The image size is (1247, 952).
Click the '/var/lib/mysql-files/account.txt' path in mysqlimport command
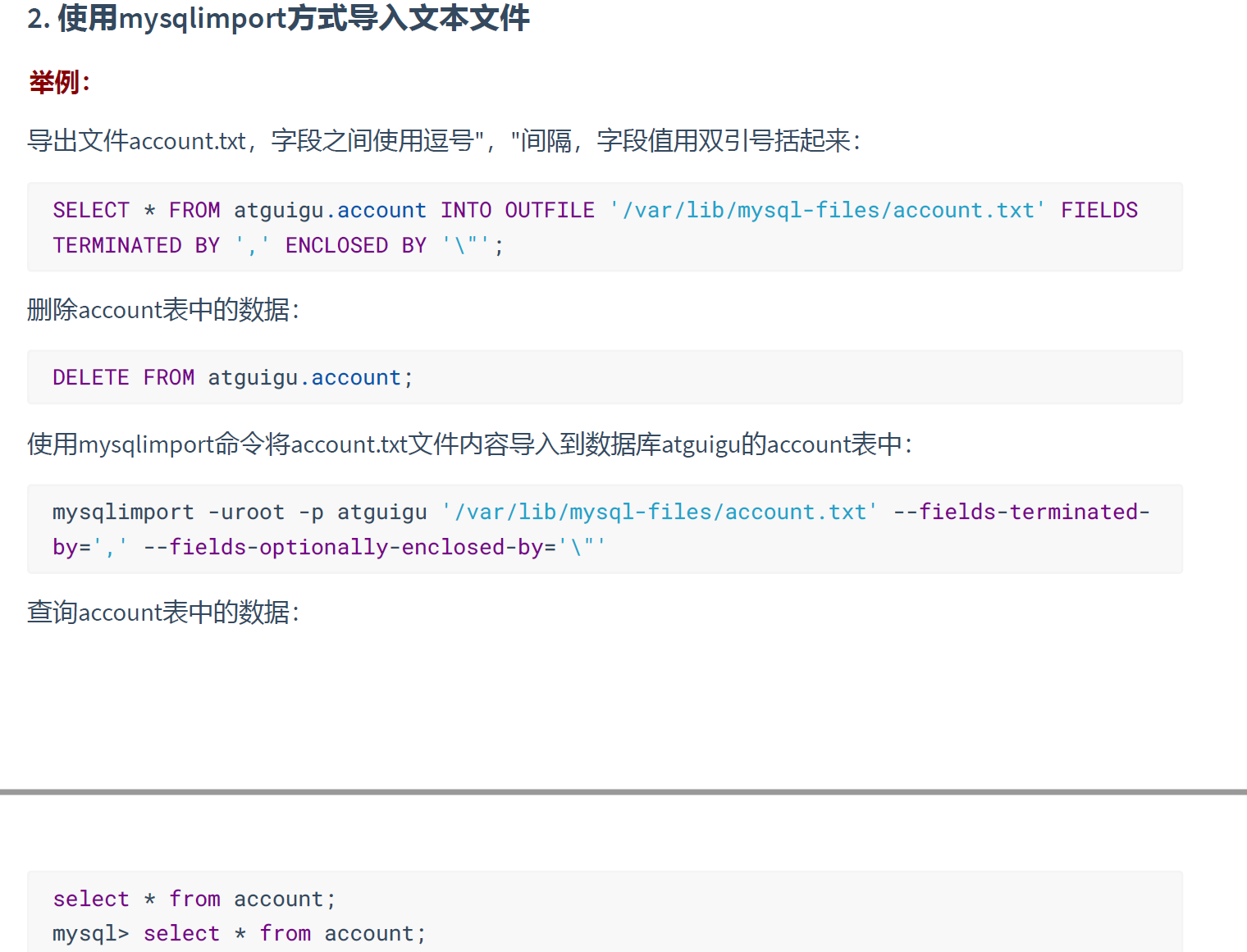tap(660, 512)
